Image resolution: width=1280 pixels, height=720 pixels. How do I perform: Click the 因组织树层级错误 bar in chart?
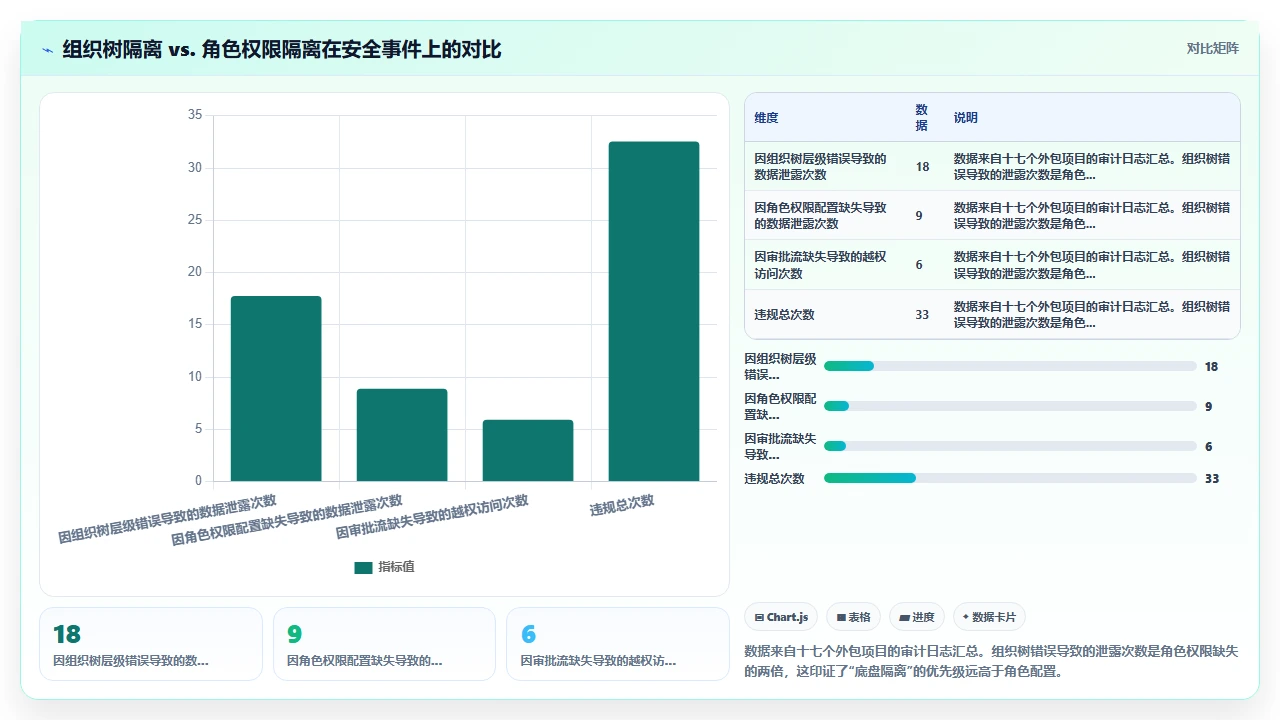coord(276,389)
